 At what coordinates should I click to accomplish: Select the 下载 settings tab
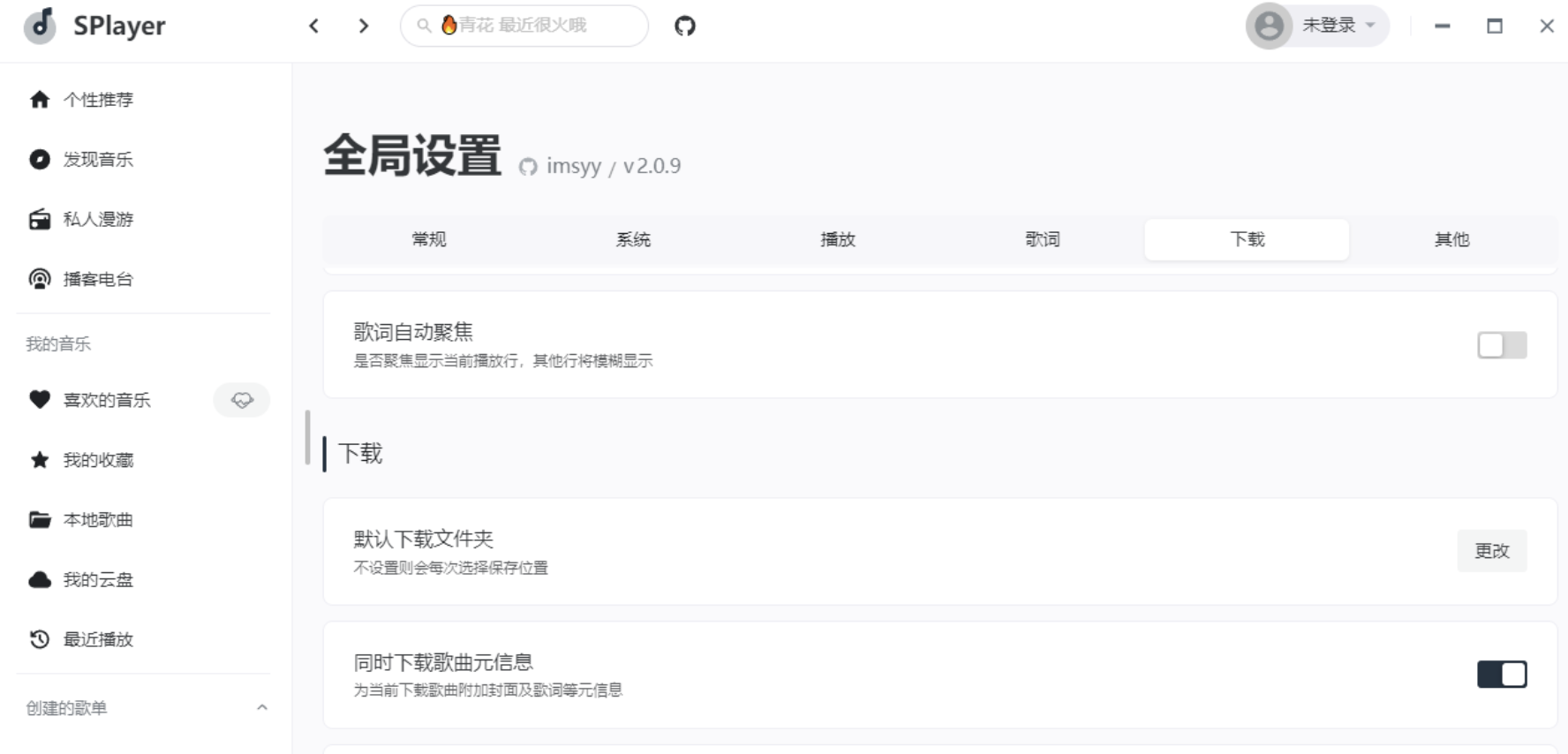click(1247, 239)
